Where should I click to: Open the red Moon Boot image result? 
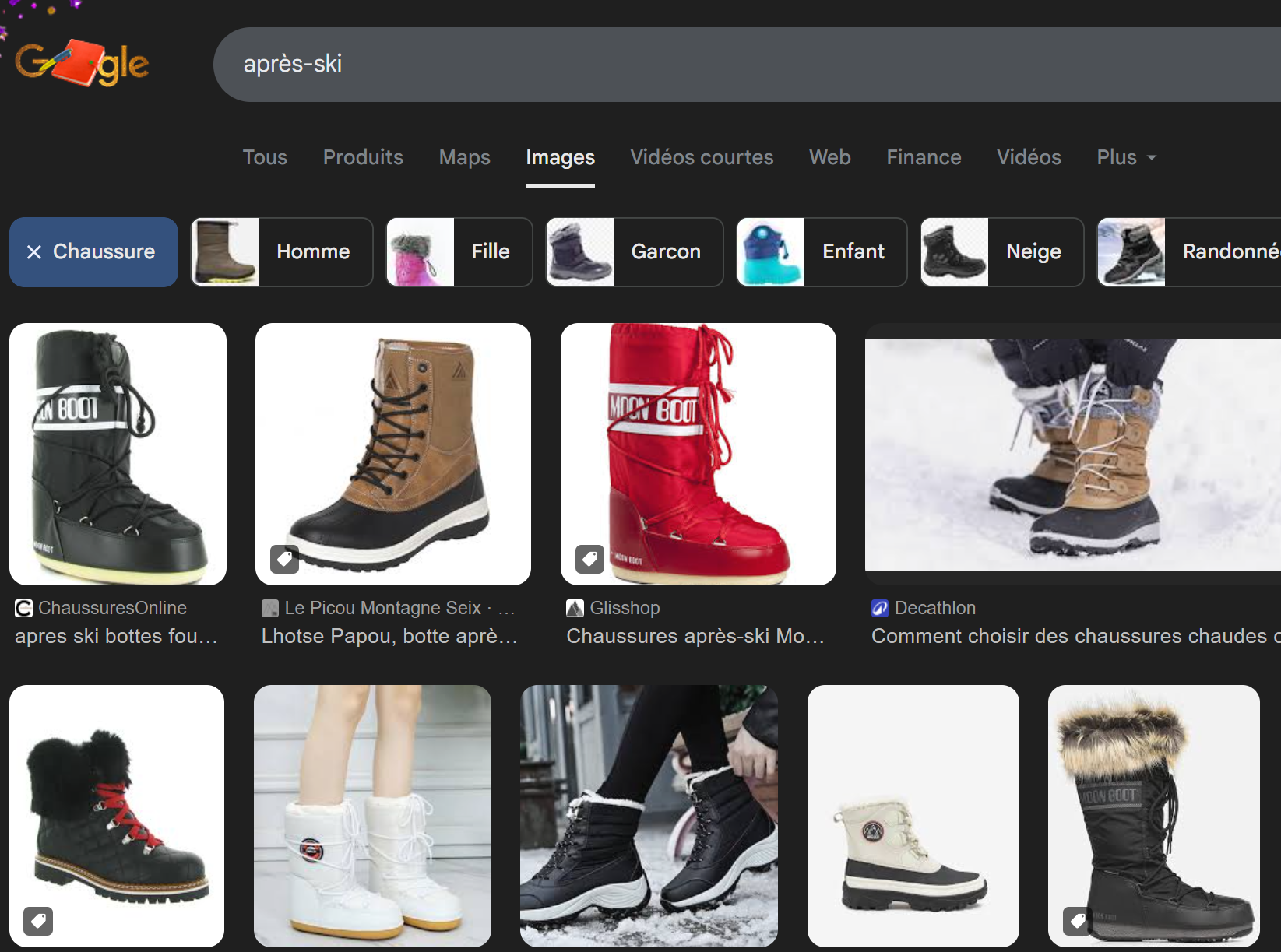pyautogui.click(x=699, y=454)
